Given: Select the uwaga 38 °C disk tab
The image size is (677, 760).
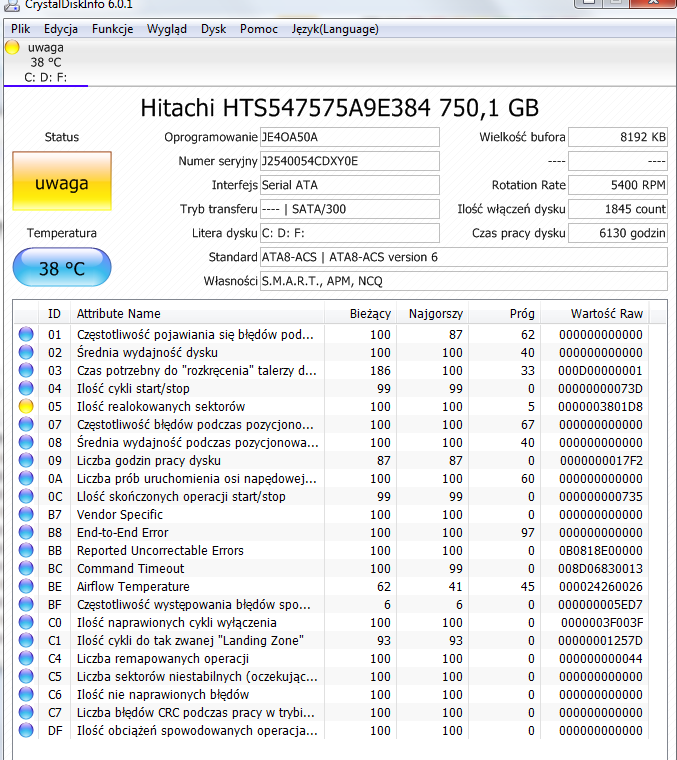Looking at the screenshot, I should coord(46,63).
